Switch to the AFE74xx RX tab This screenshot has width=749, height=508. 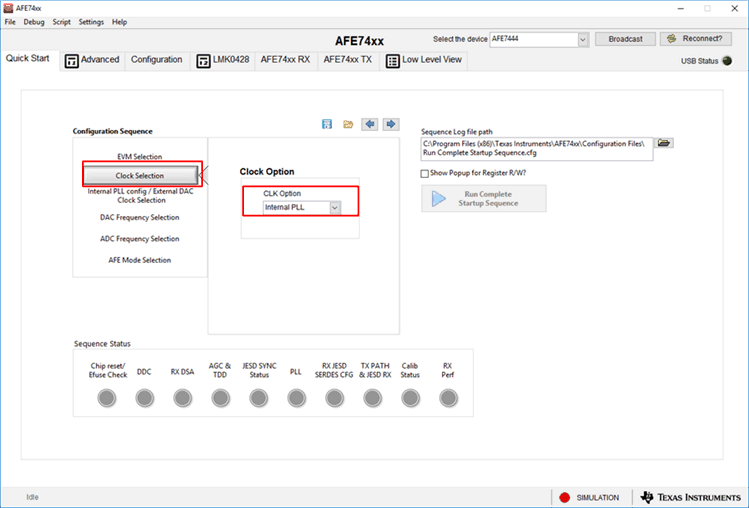tap(285, 60)
